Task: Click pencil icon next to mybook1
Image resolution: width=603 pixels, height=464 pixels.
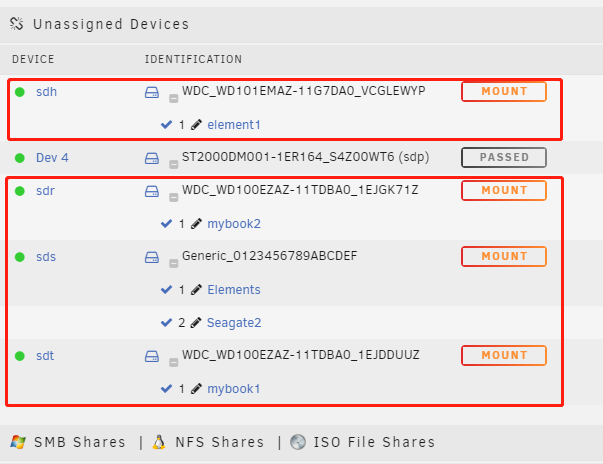Action: click(196, 389)
